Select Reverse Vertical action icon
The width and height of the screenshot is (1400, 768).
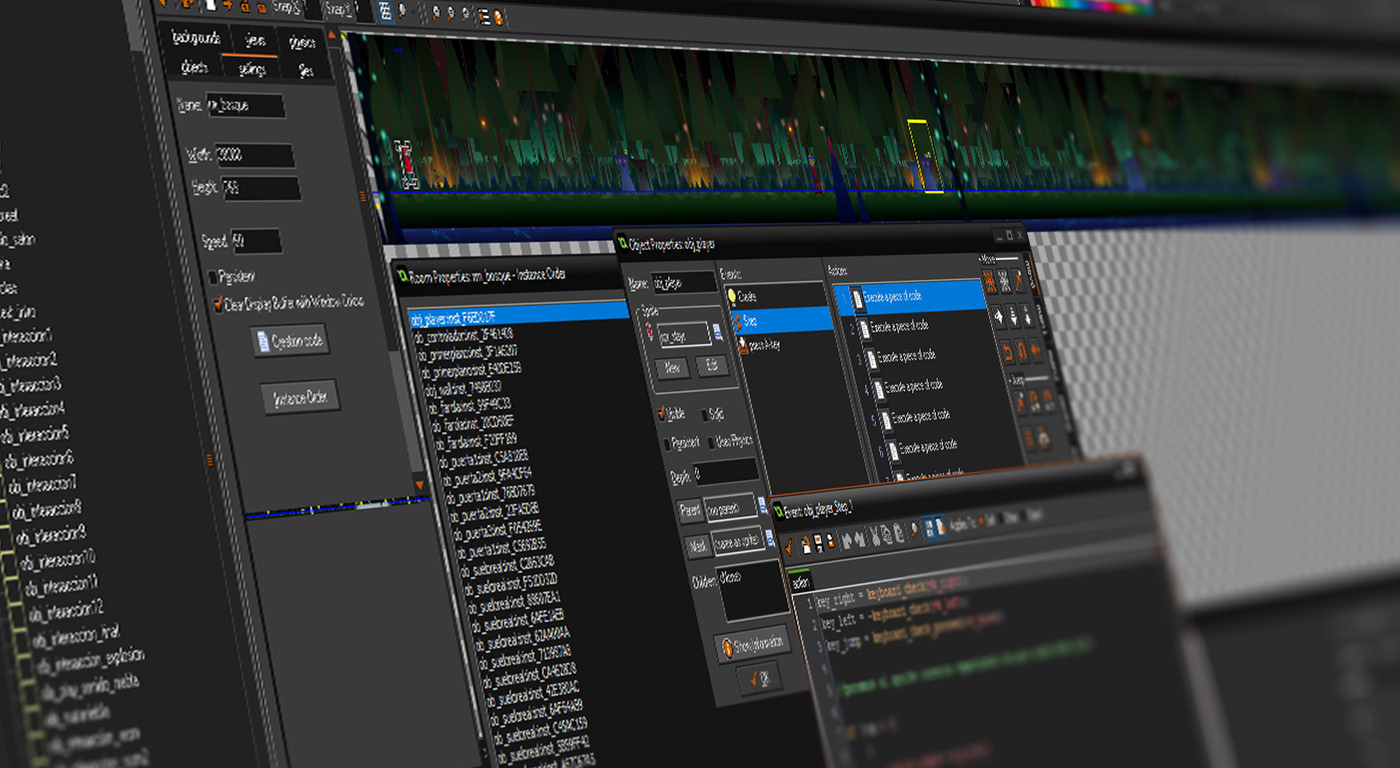point(1022,352)
